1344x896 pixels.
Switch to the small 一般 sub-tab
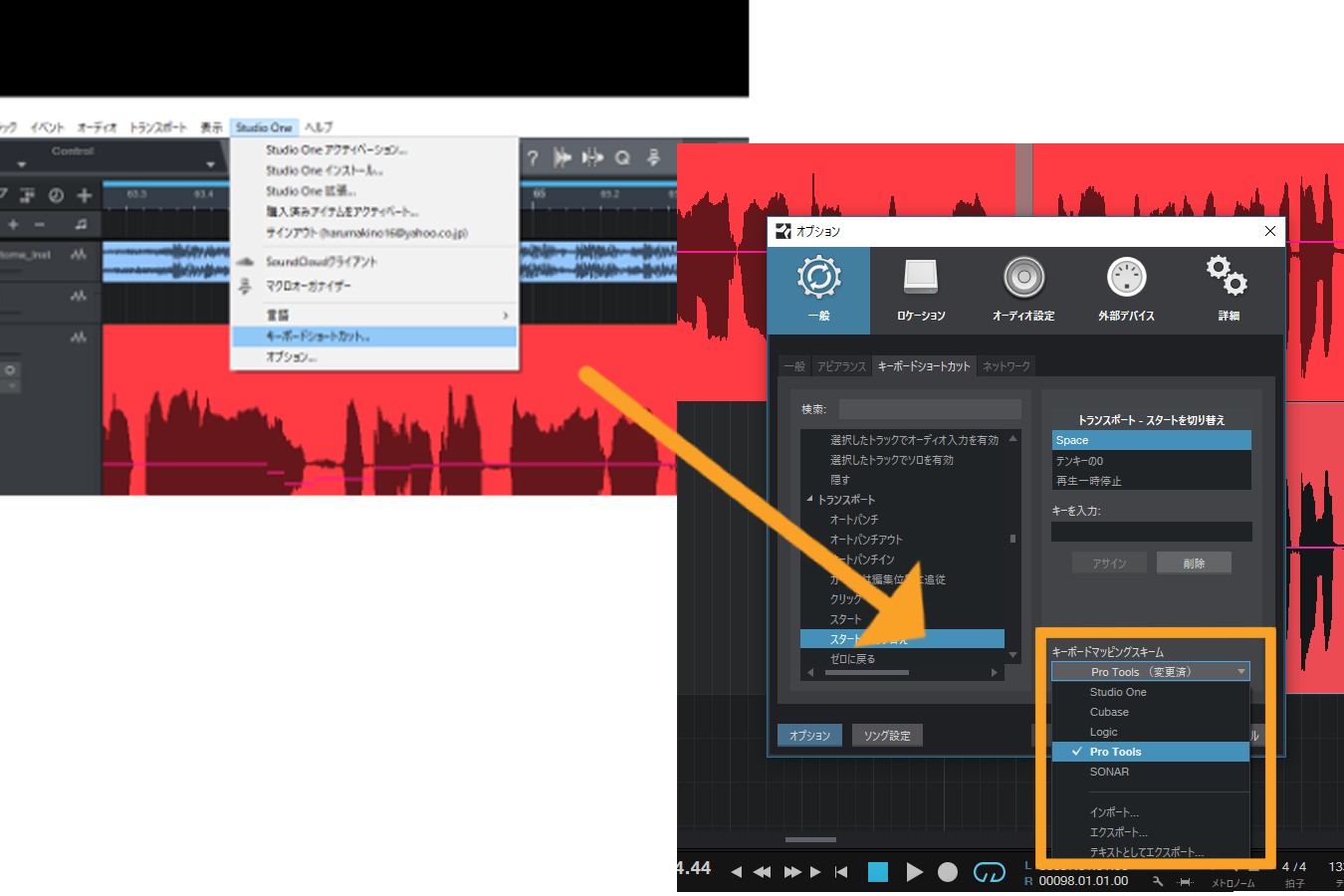pyautogui.click(x=794, y=366)
